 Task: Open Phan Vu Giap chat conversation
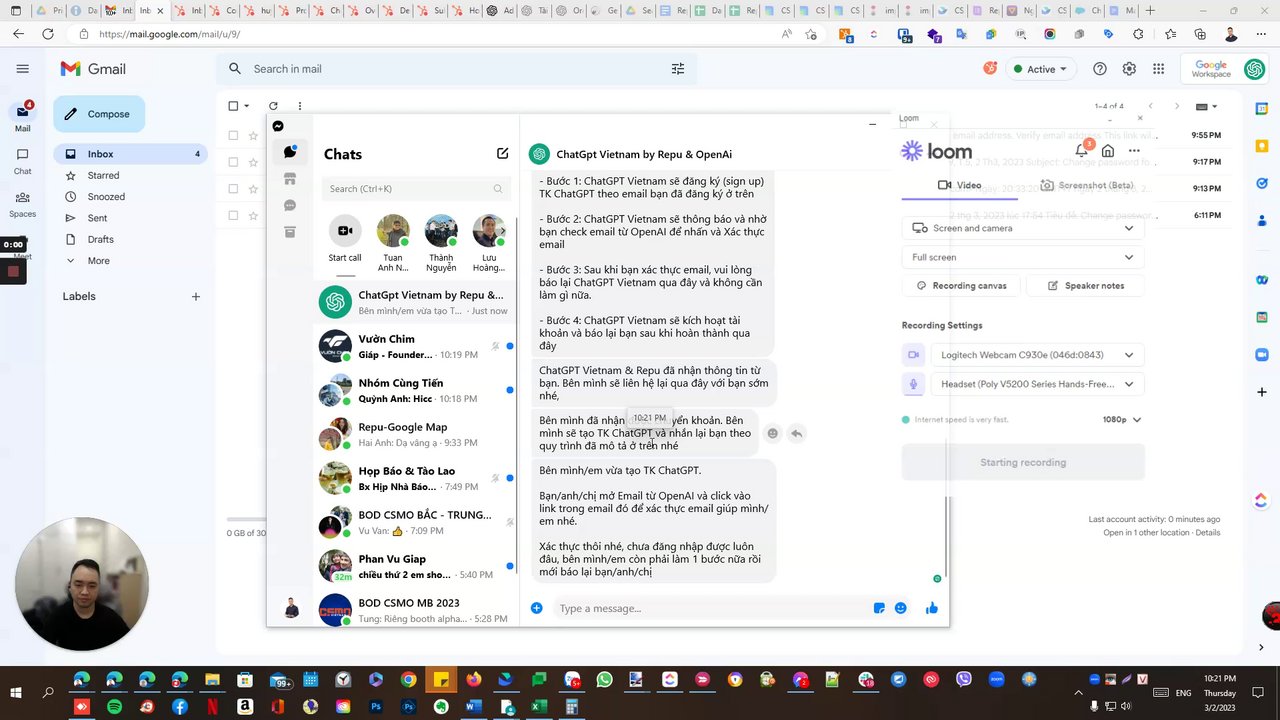416,566
